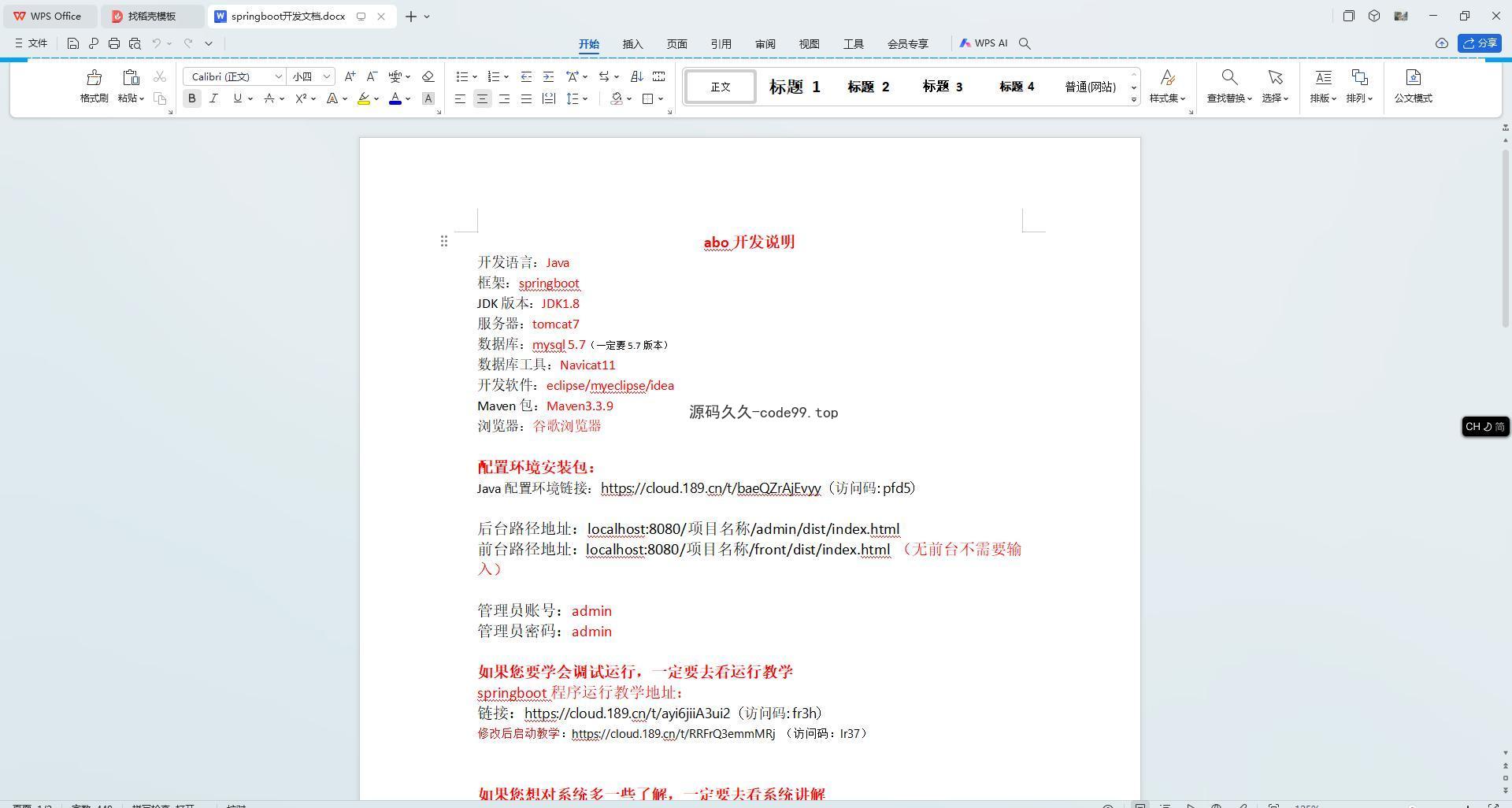Image resolution: width=1512 pixels, height=808 pixels.
Task: Align text right
Action: pos(504,98)
